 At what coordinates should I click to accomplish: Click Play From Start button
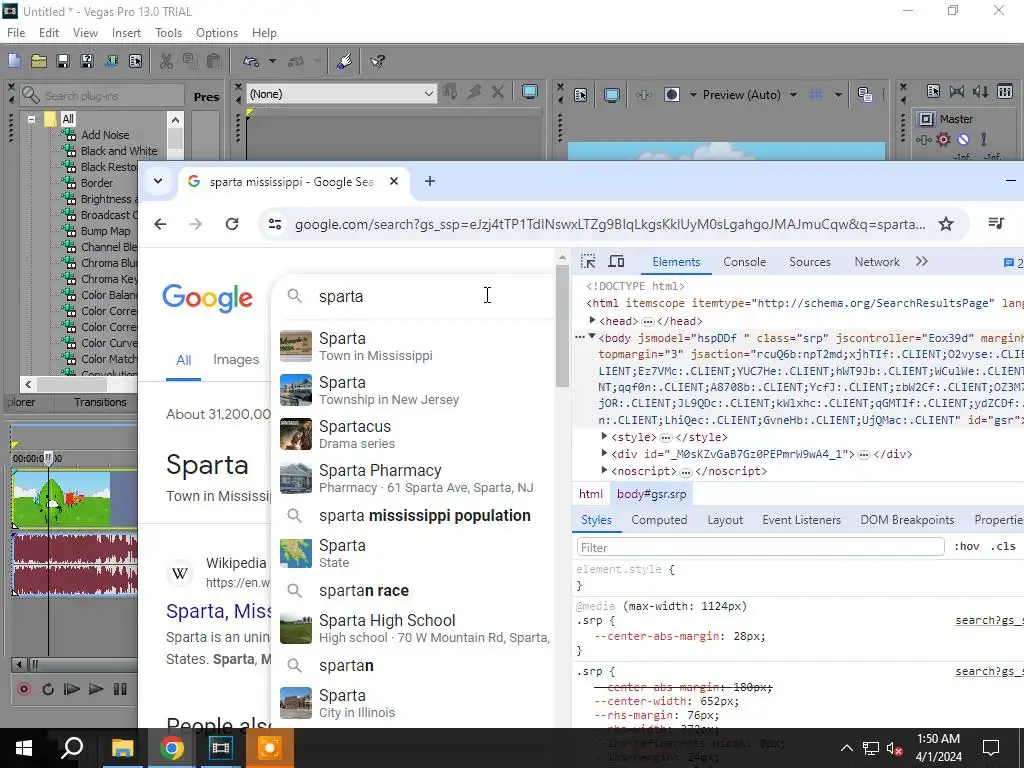(x=71, y=689)
